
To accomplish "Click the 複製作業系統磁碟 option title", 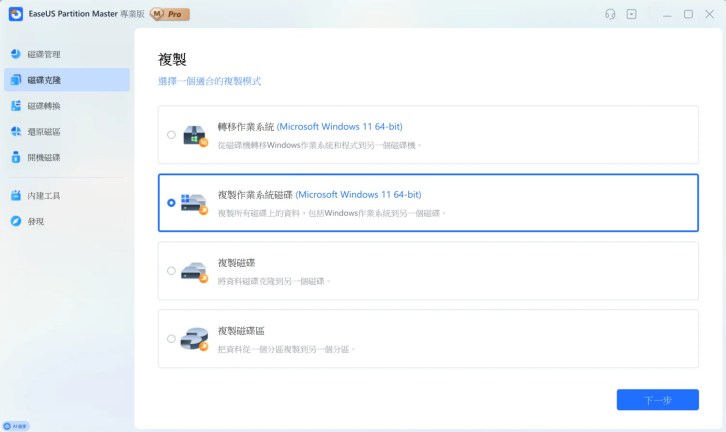I will tap(319, 194).
